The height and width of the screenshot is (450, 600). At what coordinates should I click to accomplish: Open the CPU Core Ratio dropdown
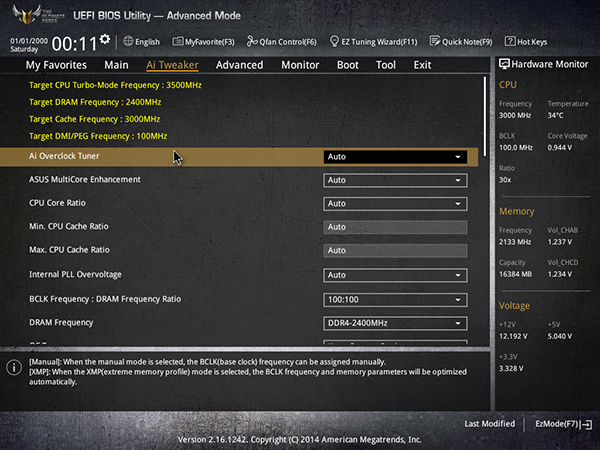[x=395, y=204]
